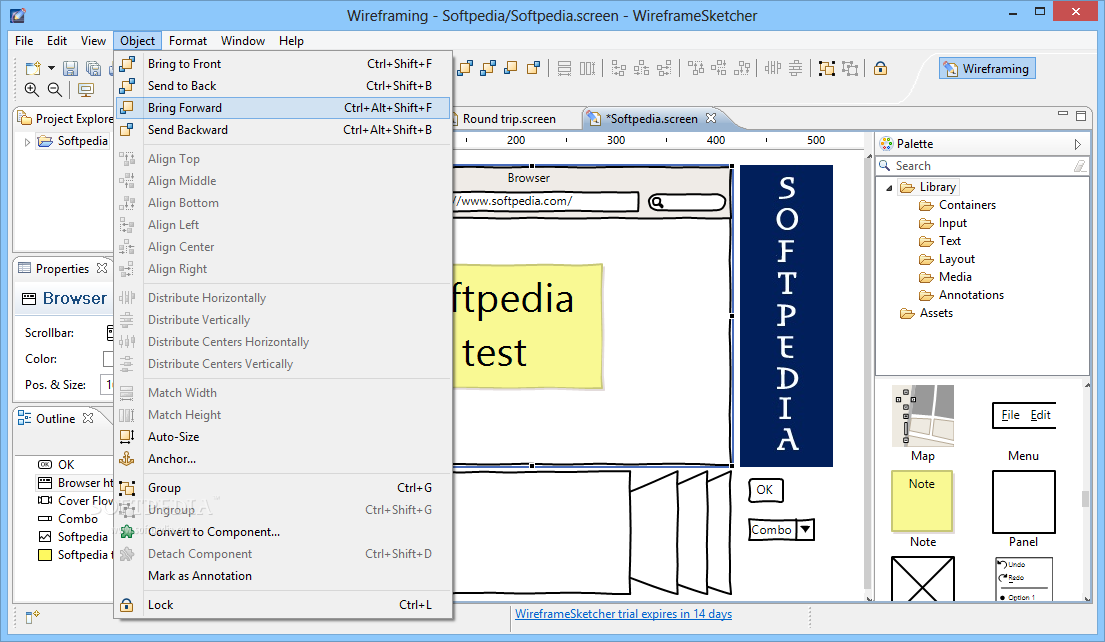Click the Combo dropdown arrow on canvas
The width and height of the screenshot is (1105, 642).
tap(805, 529)
